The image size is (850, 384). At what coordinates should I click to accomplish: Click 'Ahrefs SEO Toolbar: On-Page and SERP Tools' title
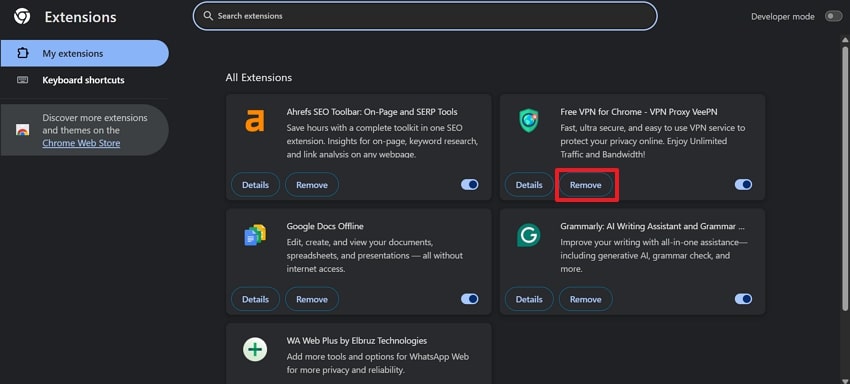pyautogui.click(x=372, y=112)
